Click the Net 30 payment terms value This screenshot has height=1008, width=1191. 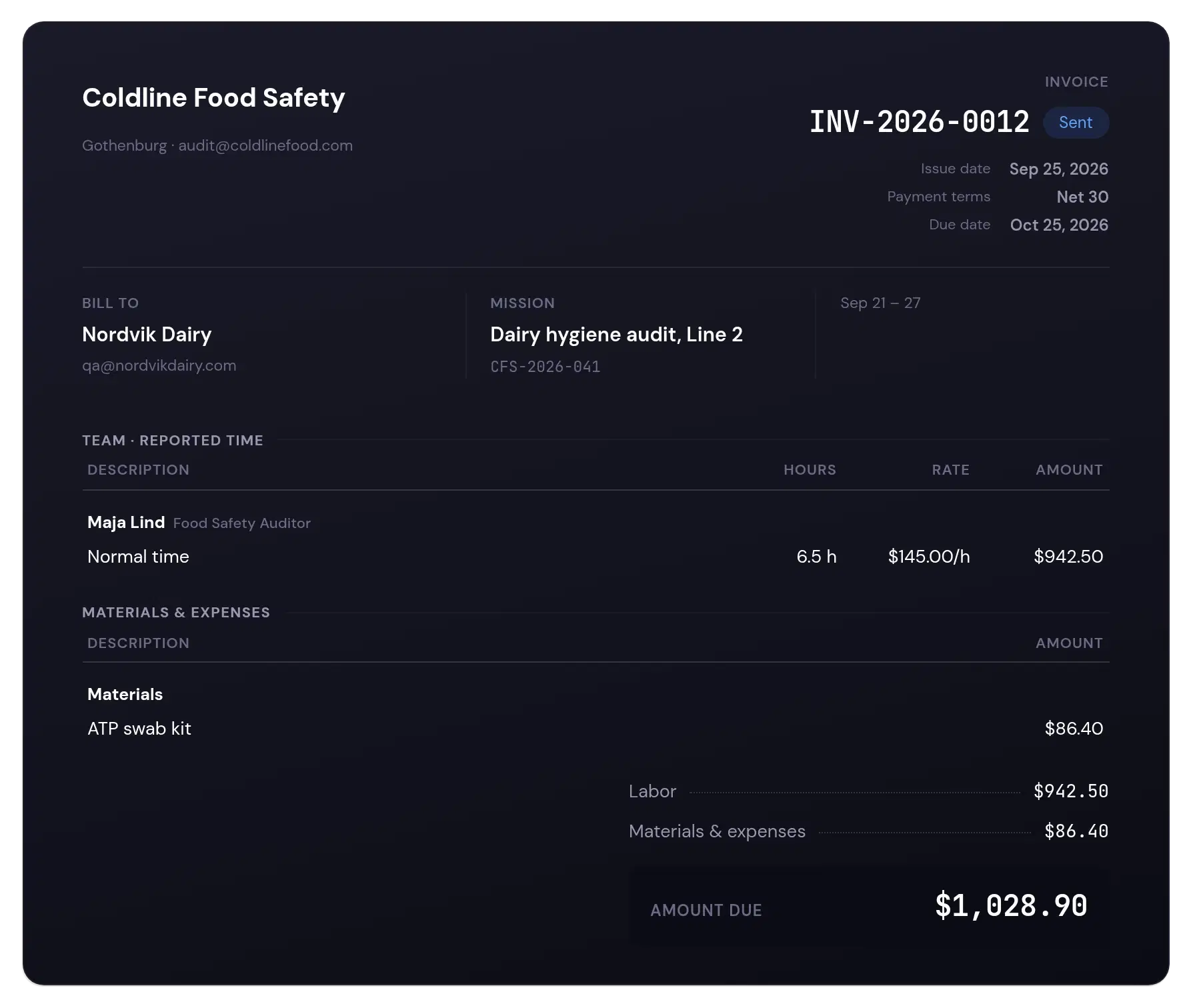(1082, 197)
